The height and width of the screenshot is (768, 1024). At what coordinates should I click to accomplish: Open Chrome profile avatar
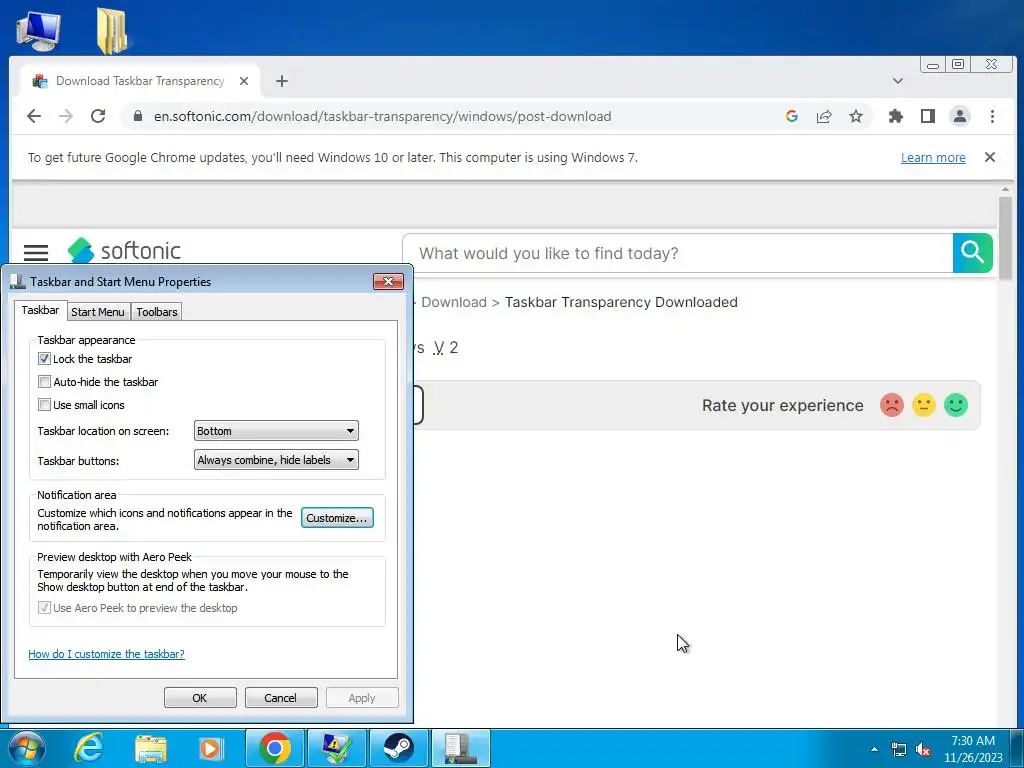(959, 116)
